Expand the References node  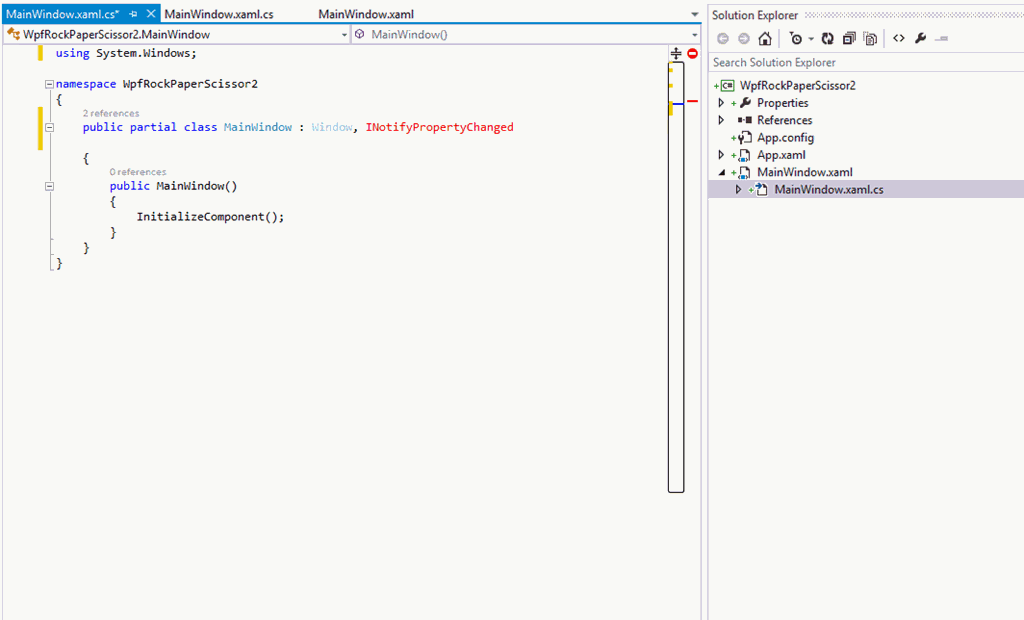(721, 120)
